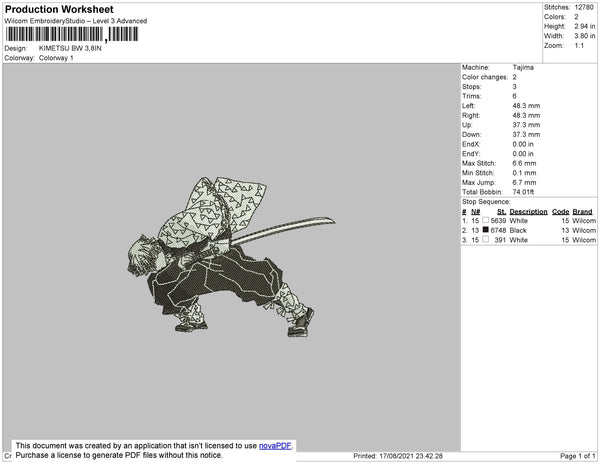Screen dimensions: 600x464
Task: Select the 'Code' column header
Action: pos(561,212)
